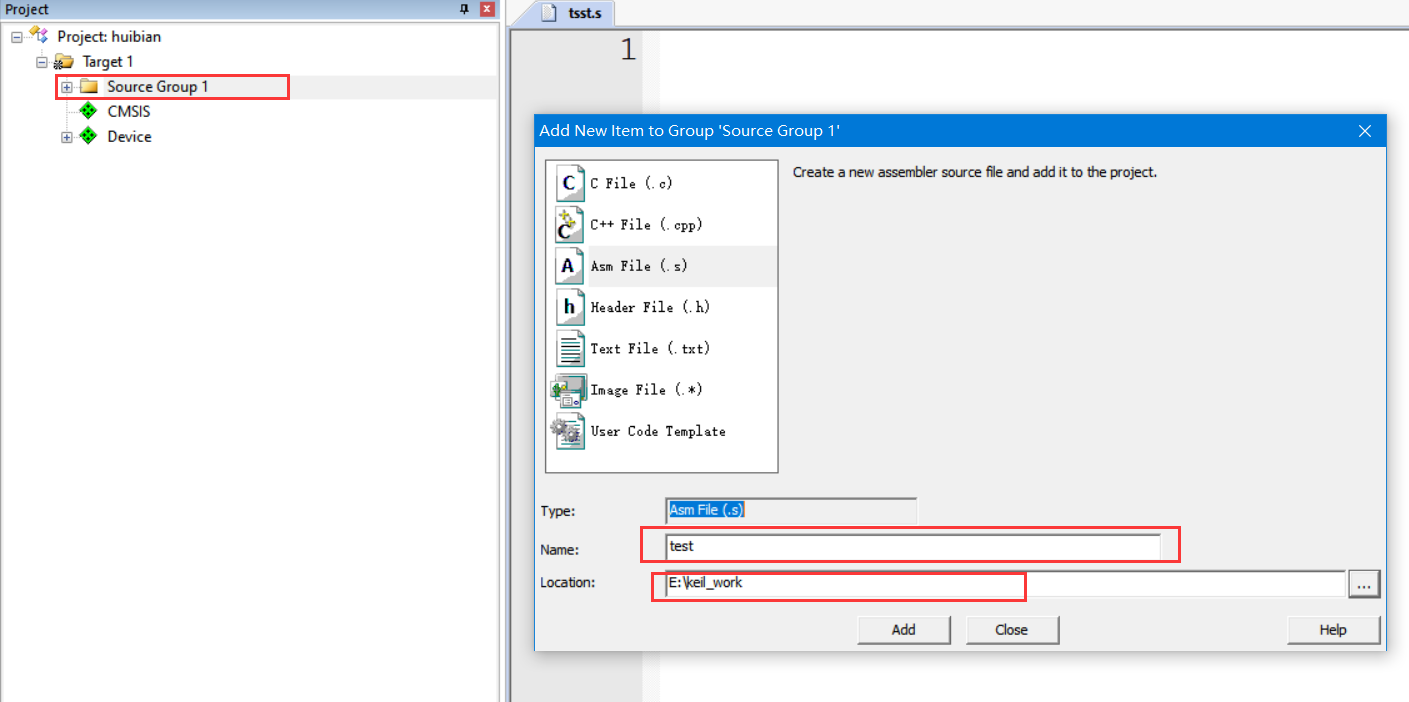
Task: Click the Add button
Action: pos(904,630)
